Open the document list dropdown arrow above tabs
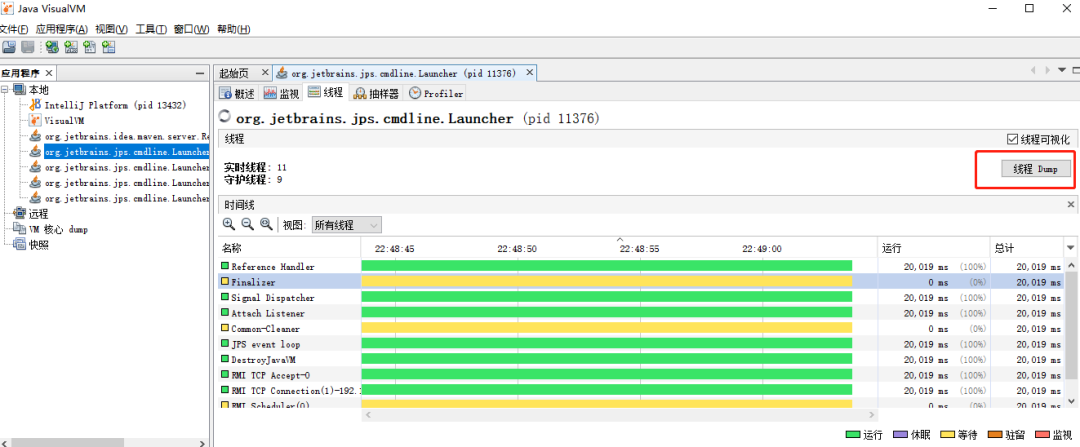This screenshot has width=1080, height=447. click(x=1061, y=70)
